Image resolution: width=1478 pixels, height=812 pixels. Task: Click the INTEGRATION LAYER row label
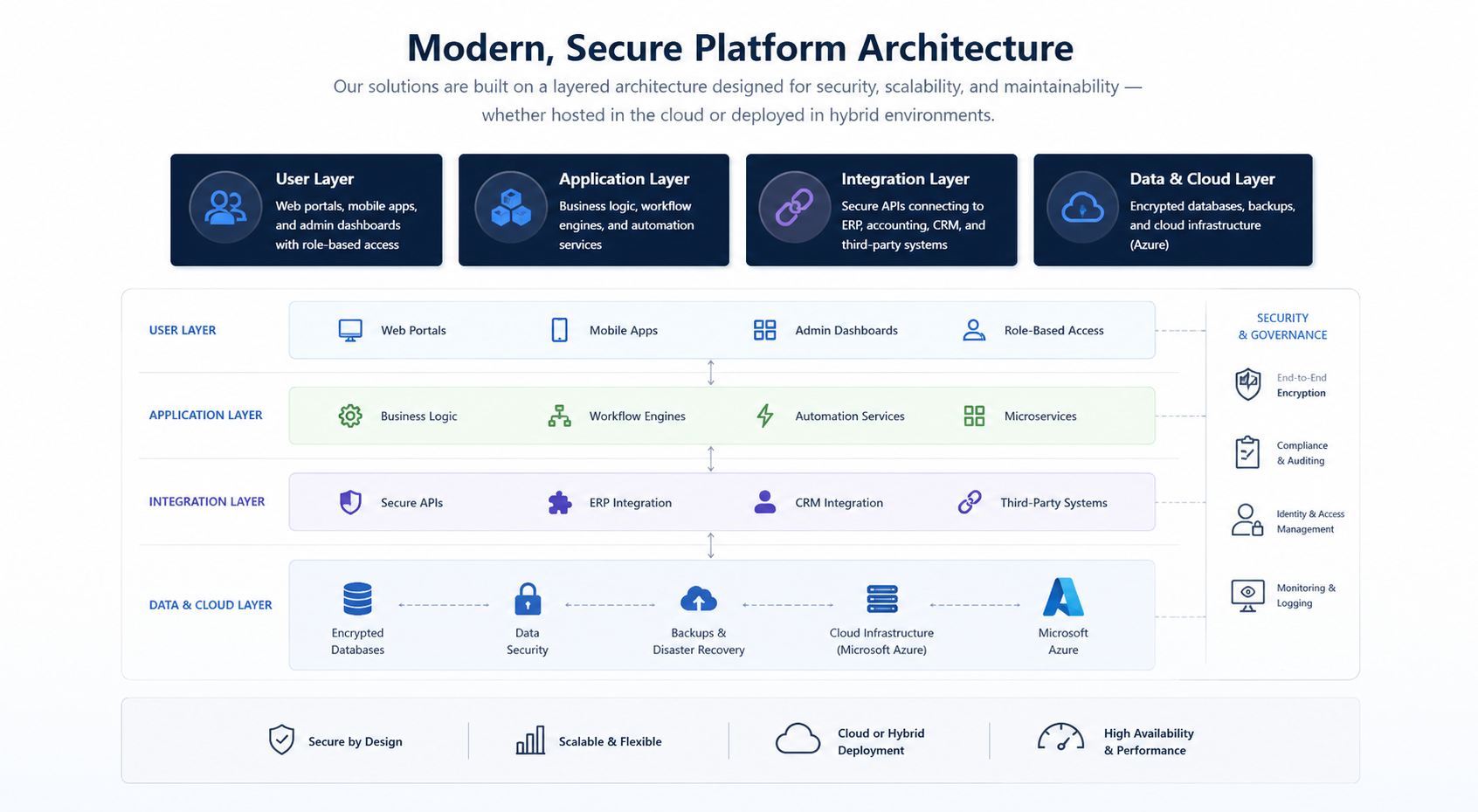pyautogui.click(x=206, y=502)
